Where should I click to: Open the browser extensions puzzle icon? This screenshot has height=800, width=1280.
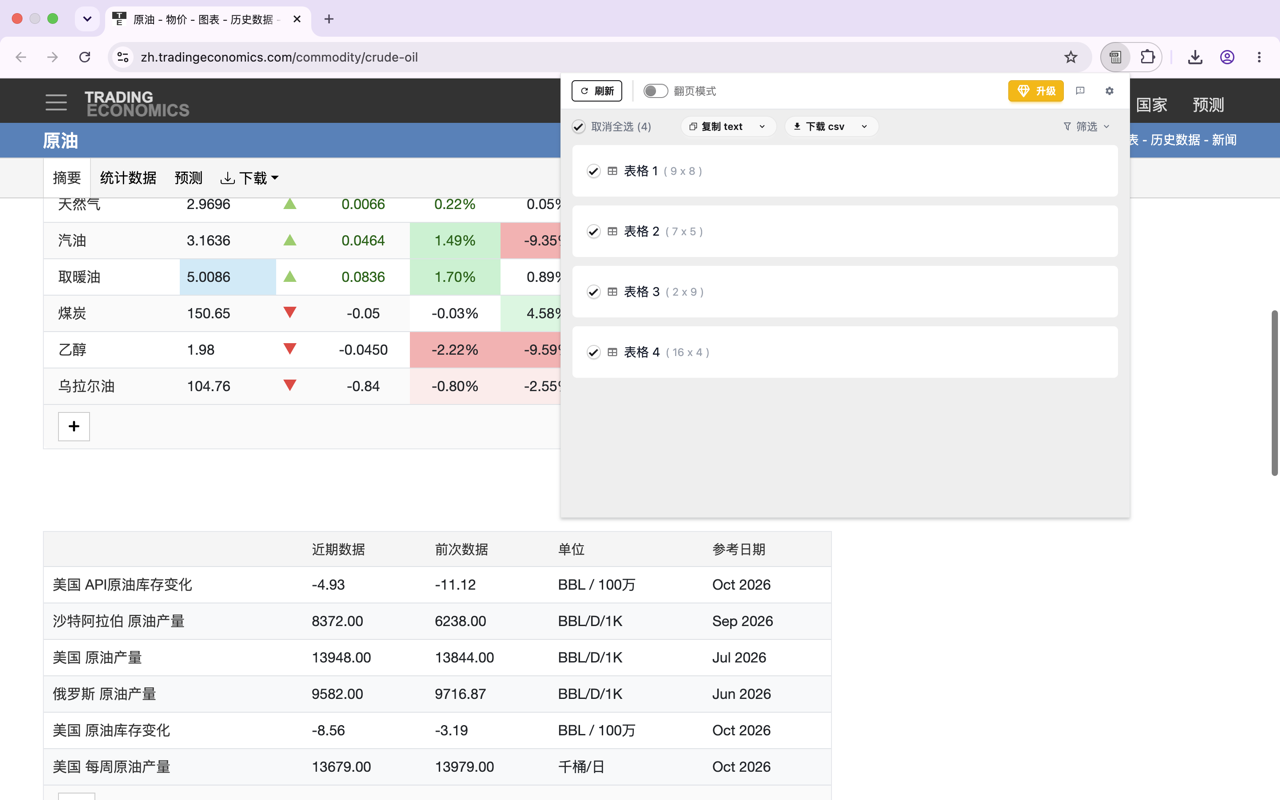pos(1148,57)
